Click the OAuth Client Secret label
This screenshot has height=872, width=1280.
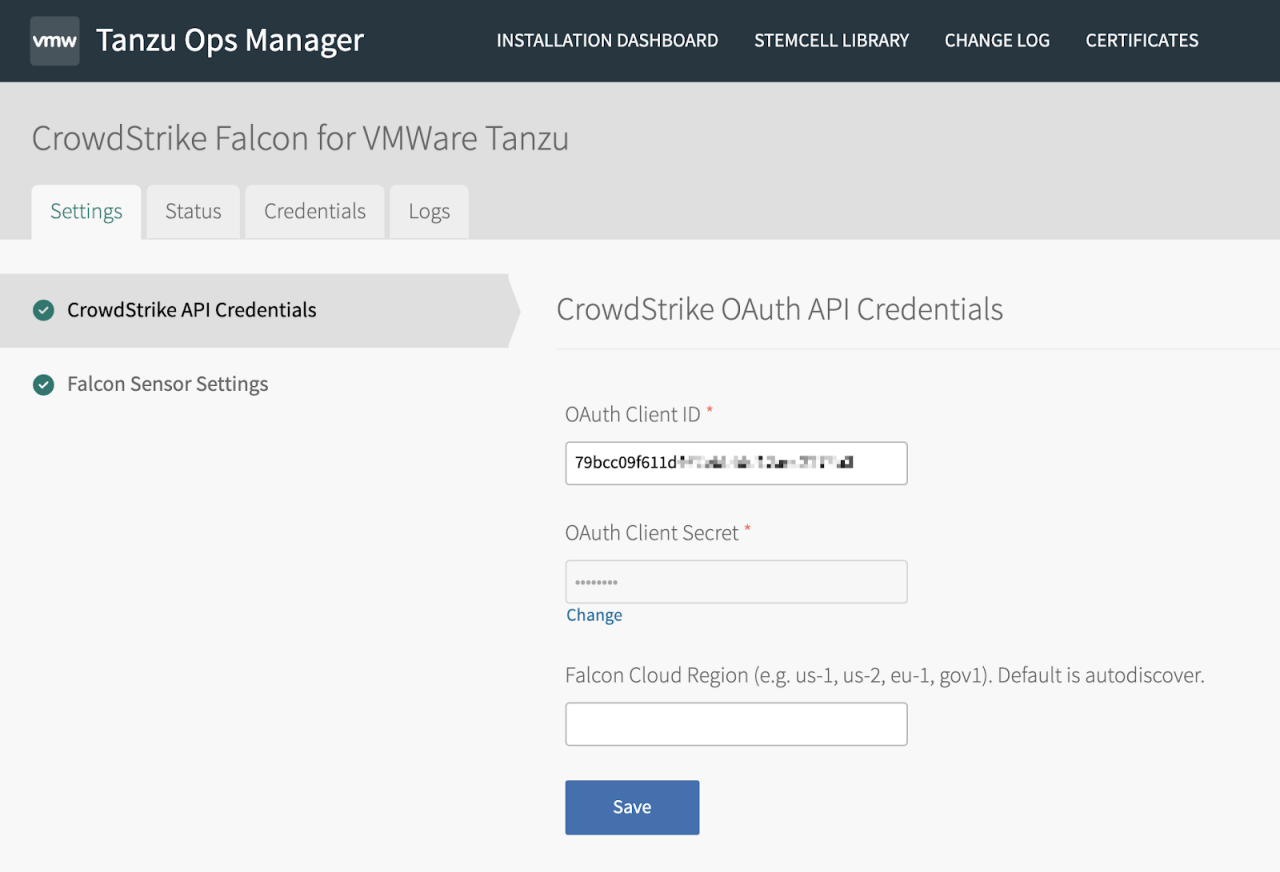[652, 533]
